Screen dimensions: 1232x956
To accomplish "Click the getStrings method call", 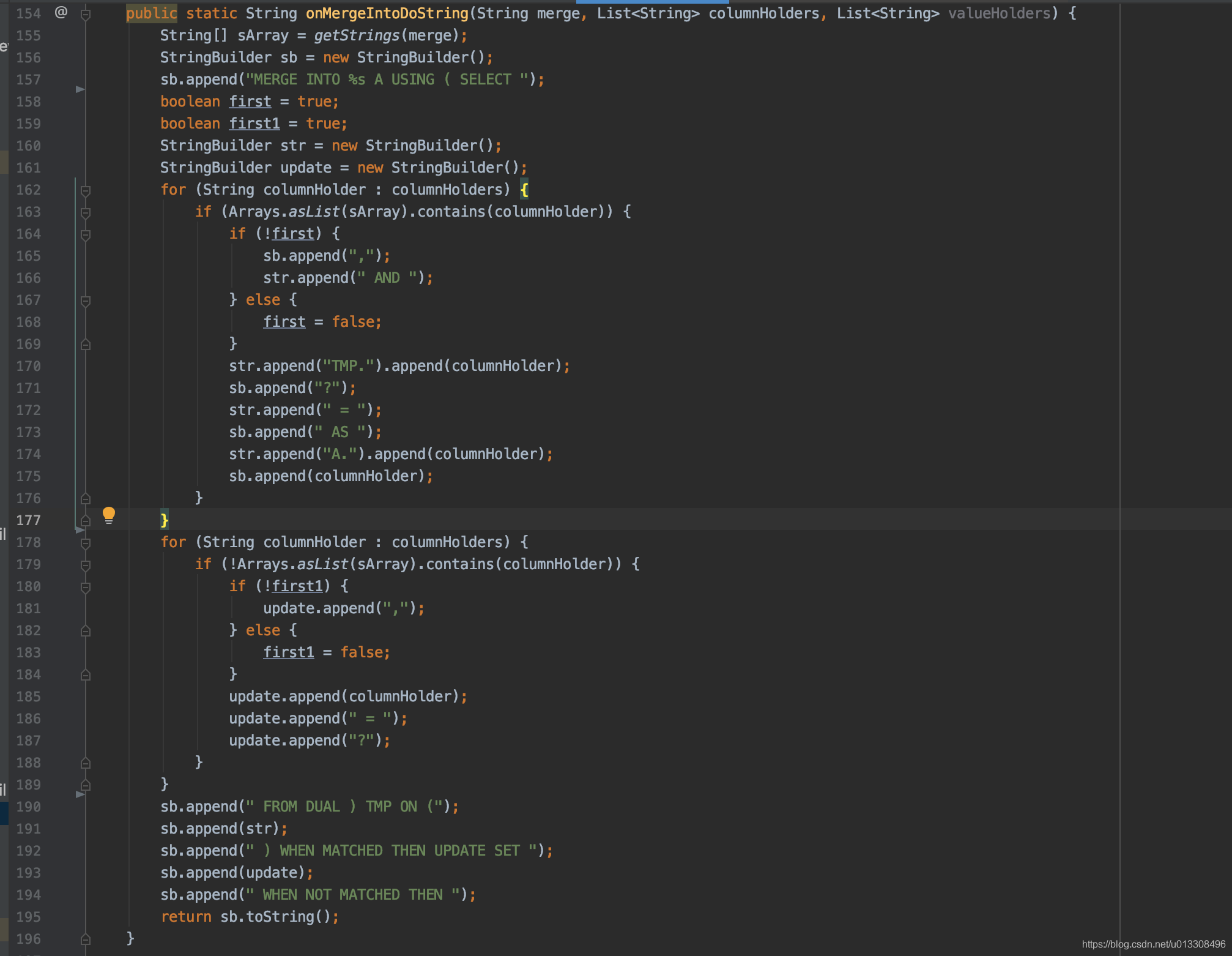I will click(357, 35).
